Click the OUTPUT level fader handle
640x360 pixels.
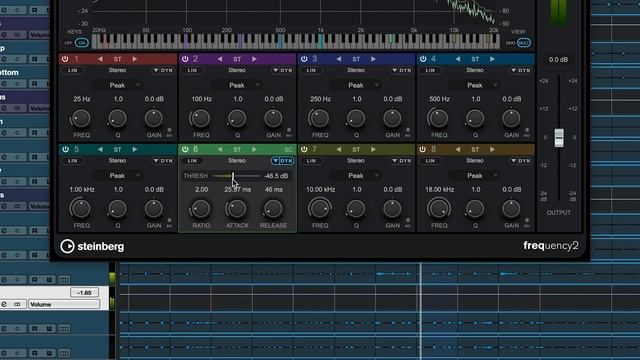tap(559, 138)
